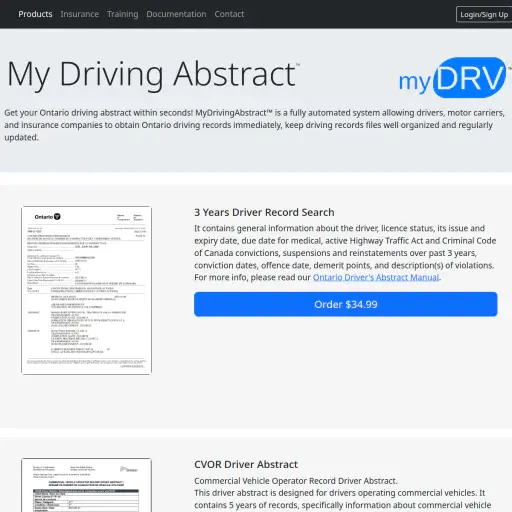
Task: Open the Ontario Driver's Abstract Manual link
Action: click(x=376, y=277)
